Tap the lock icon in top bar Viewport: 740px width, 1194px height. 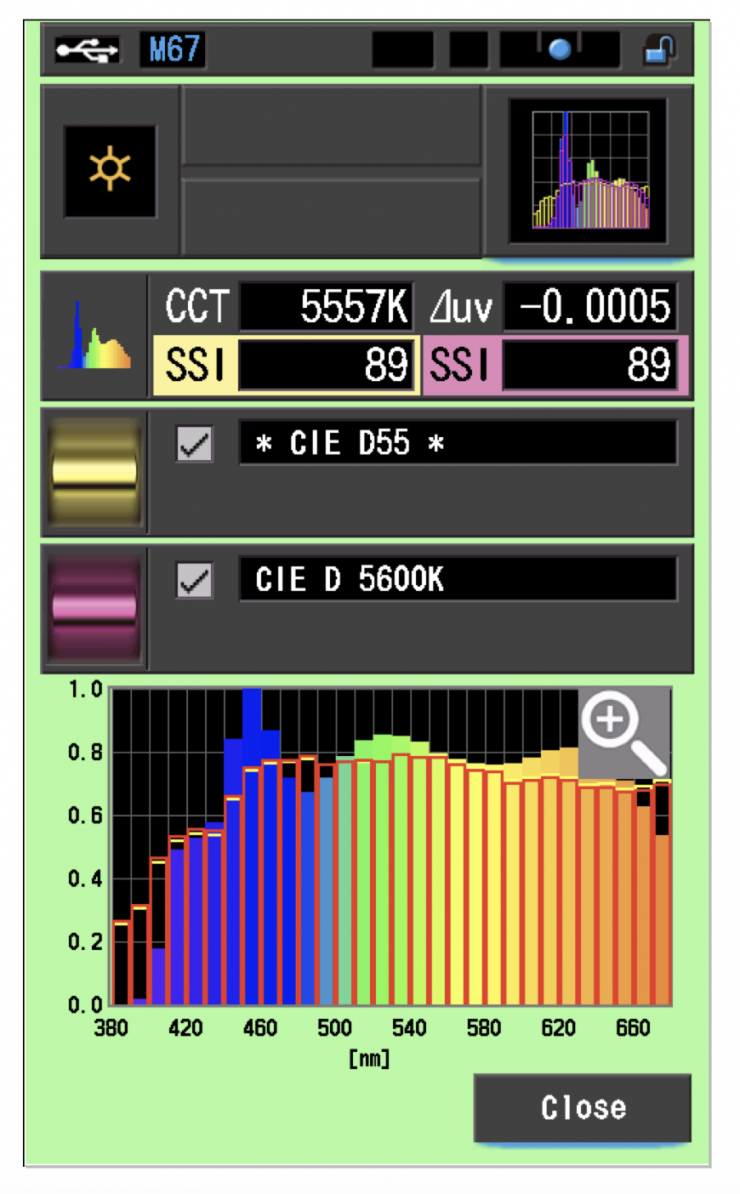coord(660,49)
